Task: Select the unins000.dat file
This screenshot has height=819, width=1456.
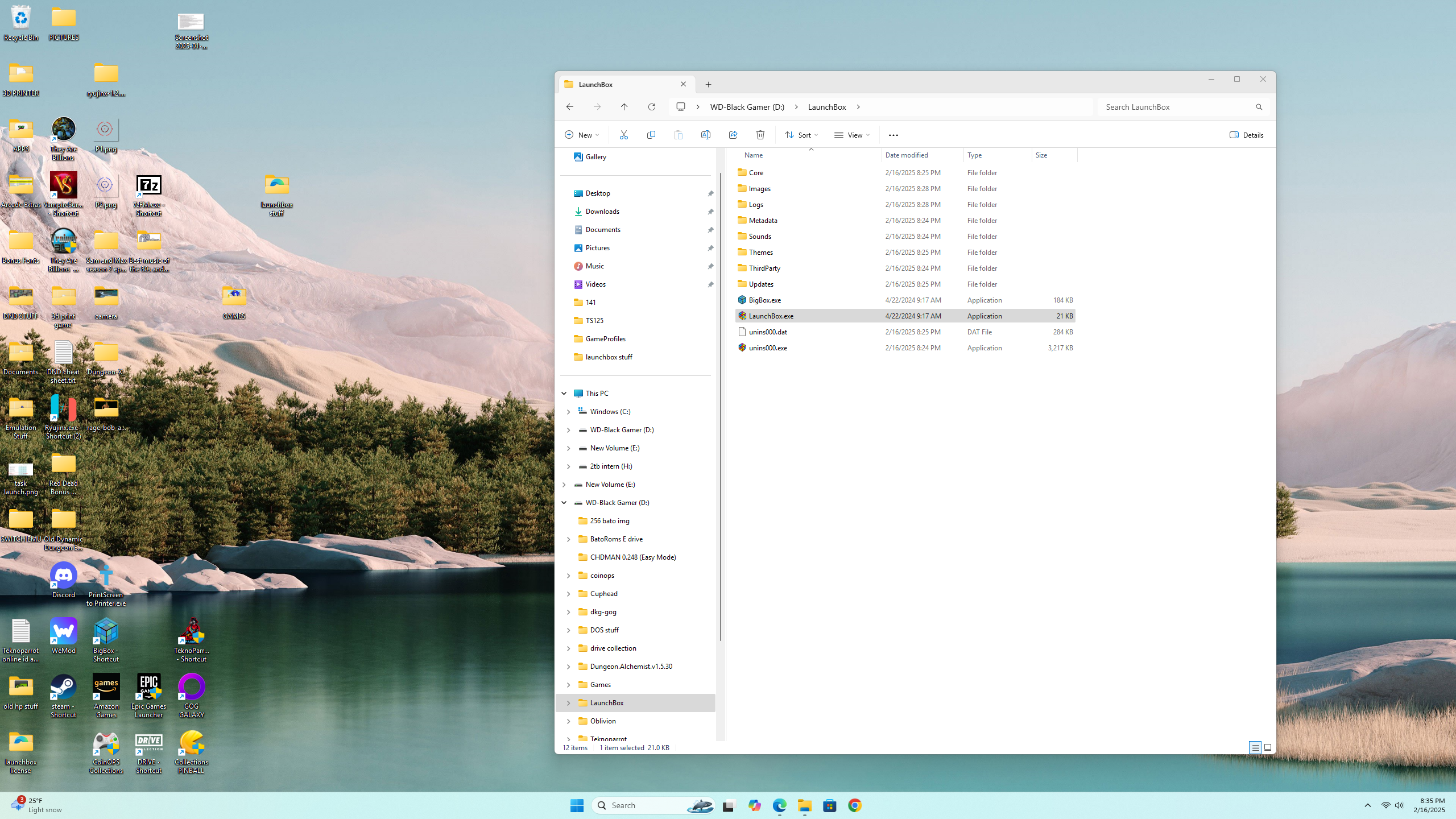Action: [x=904, y=332]
